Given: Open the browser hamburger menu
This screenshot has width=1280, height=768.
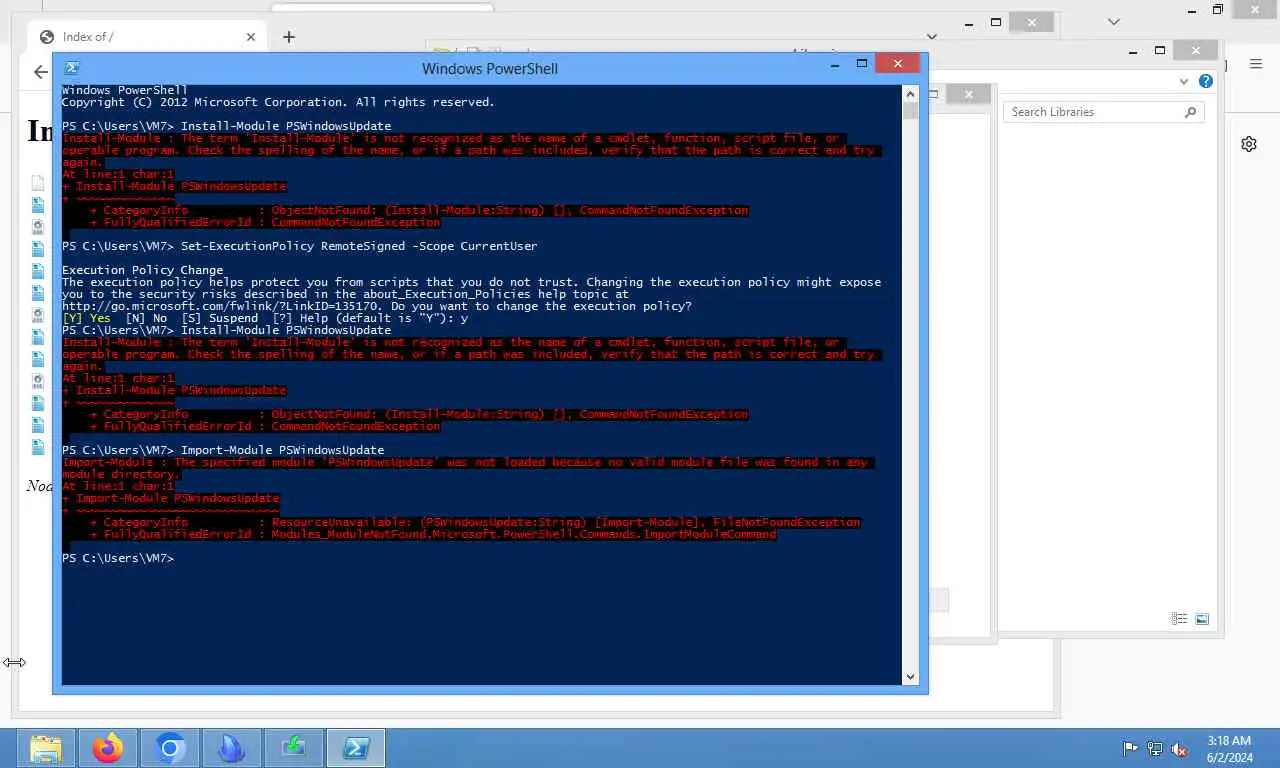Looking at the screenshot, I should click(x=1256, y=64).
